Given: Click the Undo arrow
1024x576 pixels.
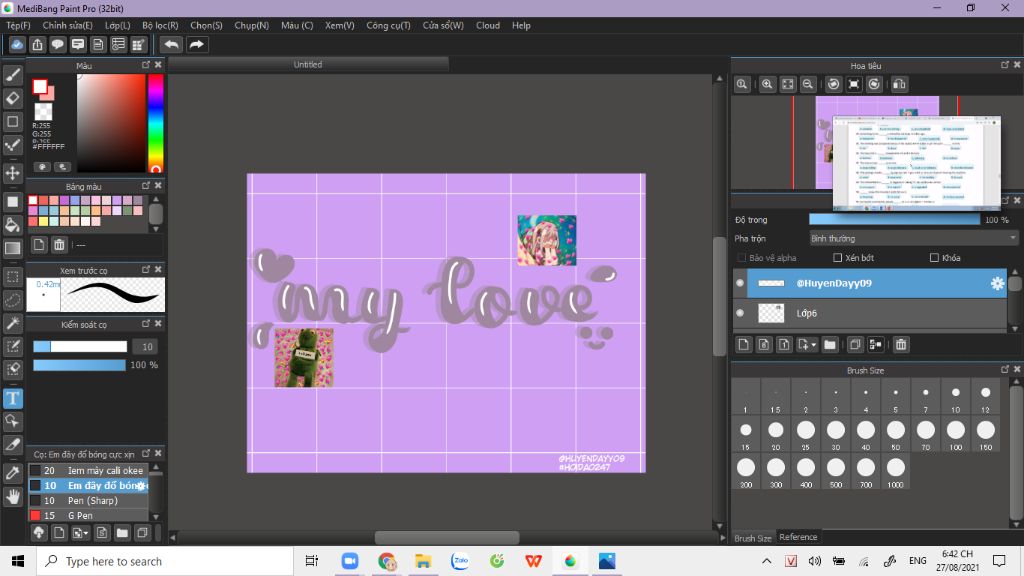Looking at the screenshot, I should (172, 44).
